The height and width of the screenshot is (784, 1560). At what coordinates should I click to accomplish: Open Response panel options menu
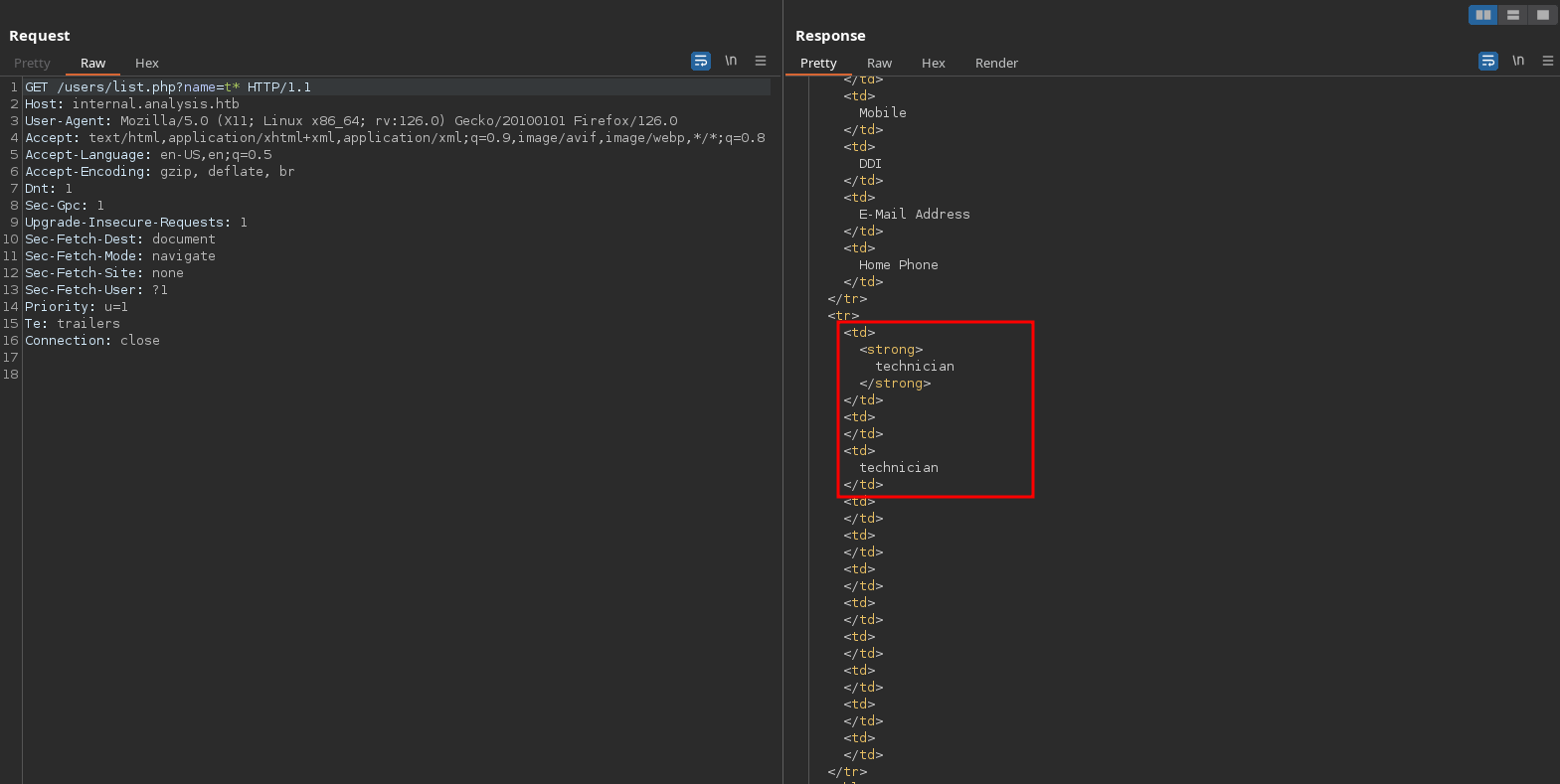coord(1548,61)
